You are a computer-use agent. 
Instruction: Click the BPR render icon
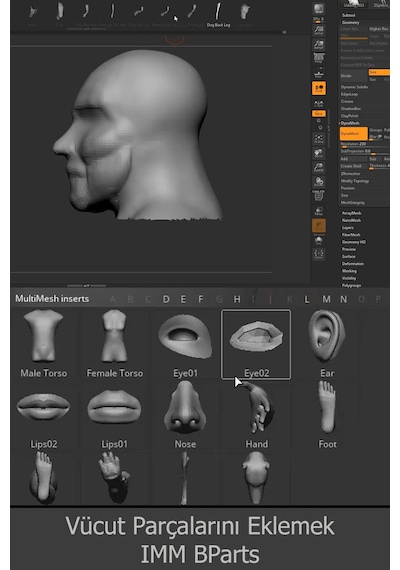[319, 8]
